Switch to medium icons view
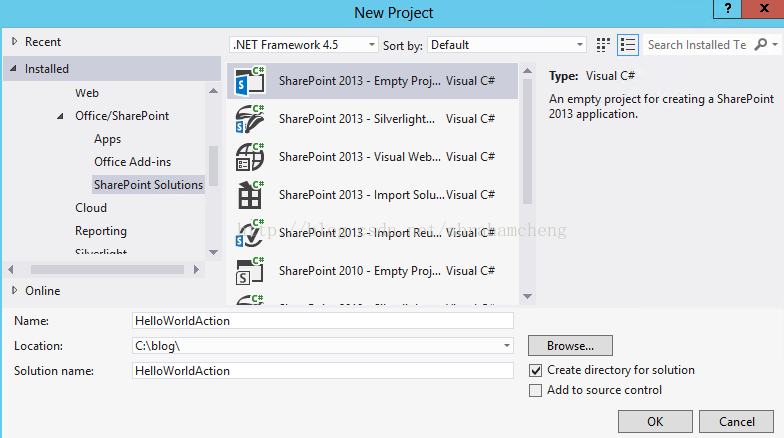This screenshot has width=784, height=438. tap(604, 45)
